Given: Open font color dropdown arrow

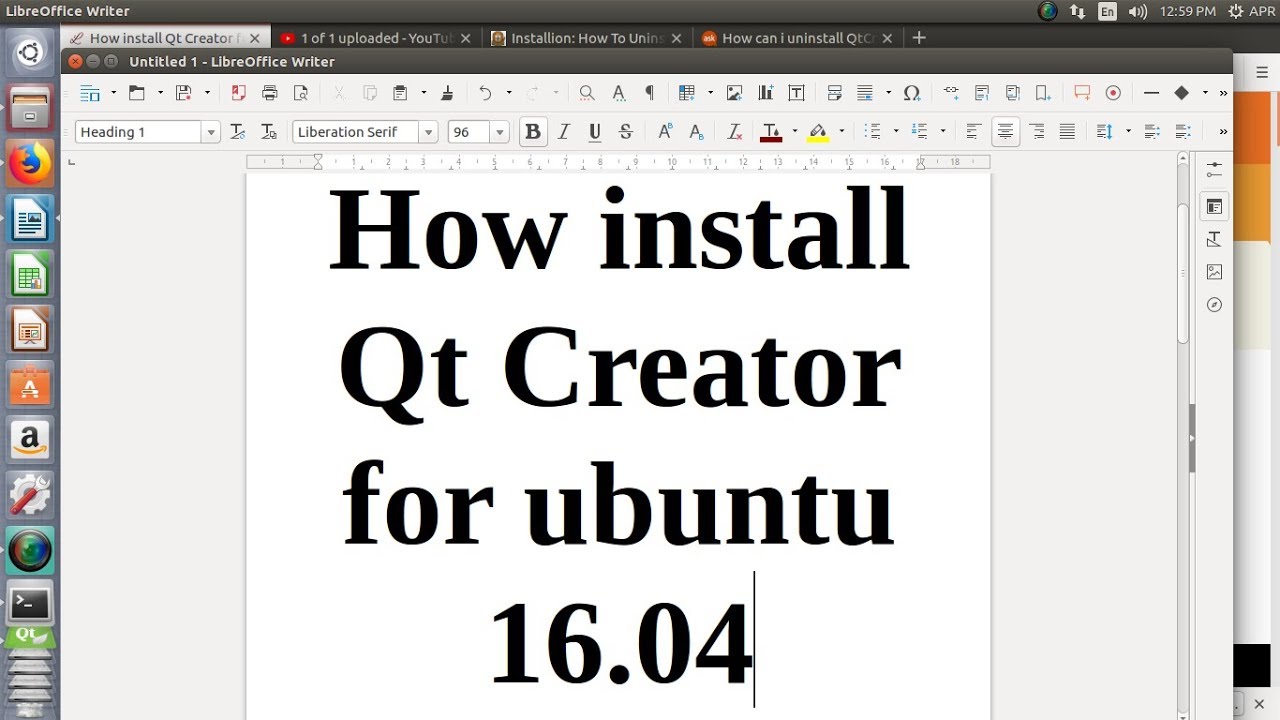Looking at the screenshot, I should point(794,132).
